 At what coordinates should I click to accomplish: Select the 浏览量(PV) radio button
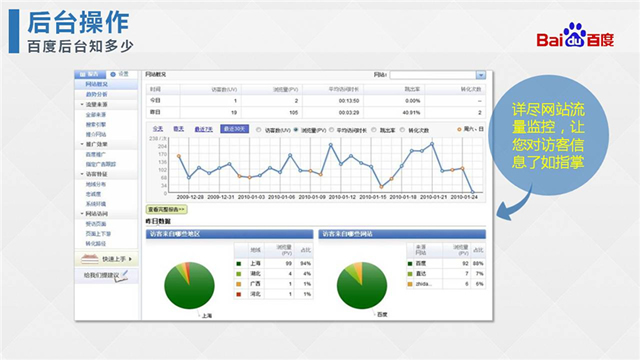point(296,130)
